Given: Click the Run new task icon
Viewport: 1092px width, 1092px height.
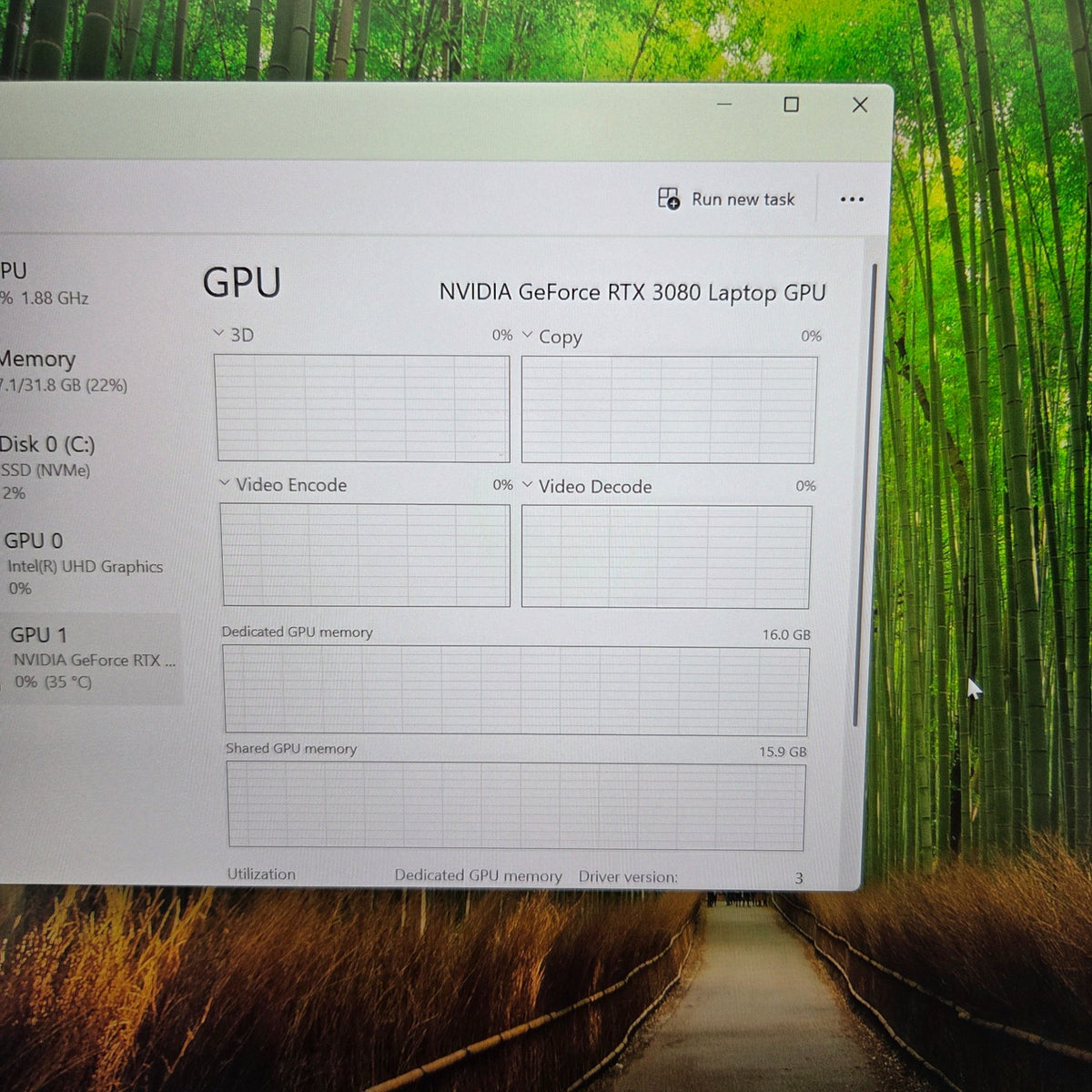Looking at the screenshot, I should [668, 198].
